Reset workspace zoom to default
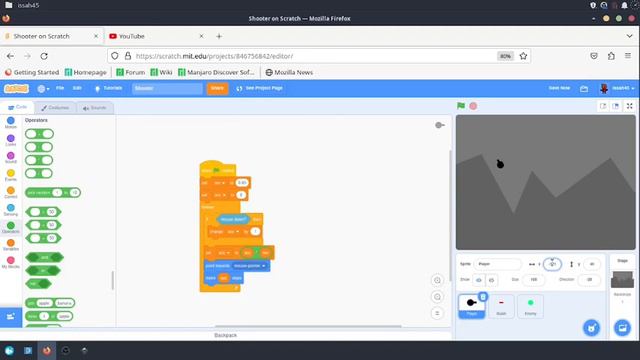This screenshot has width=640, height=360. point(437,313)
